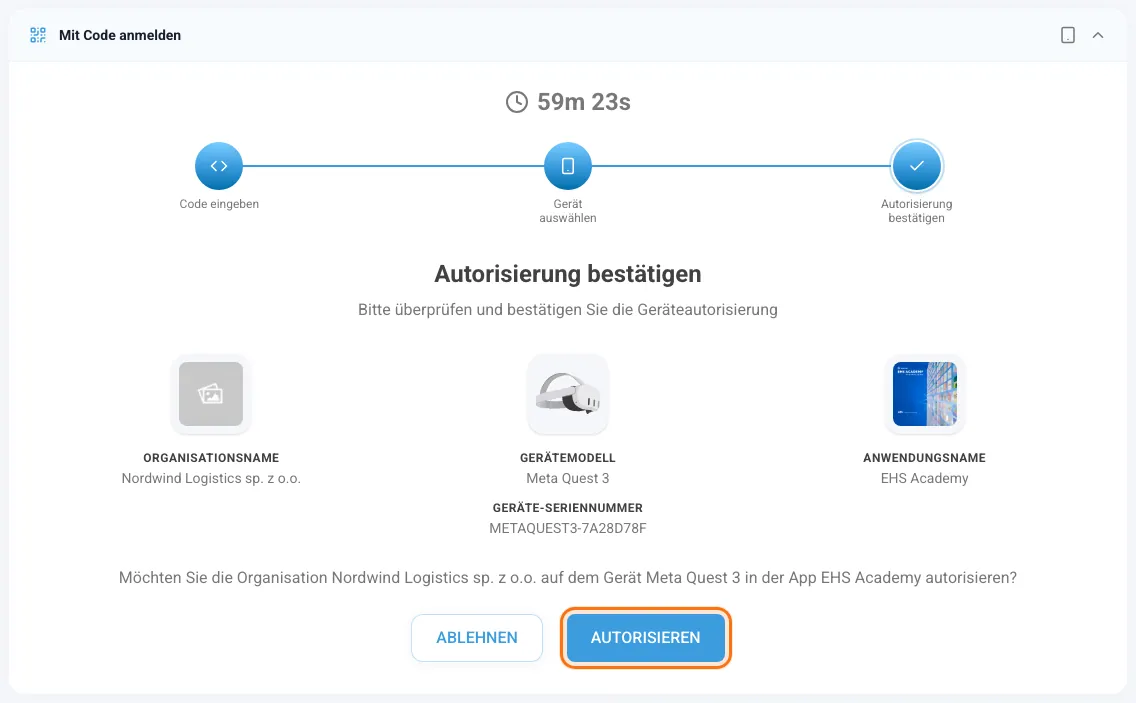Click the EHS Academy application name value
The width and height of the screenshot is (1136, 703).
pos(924,478)
